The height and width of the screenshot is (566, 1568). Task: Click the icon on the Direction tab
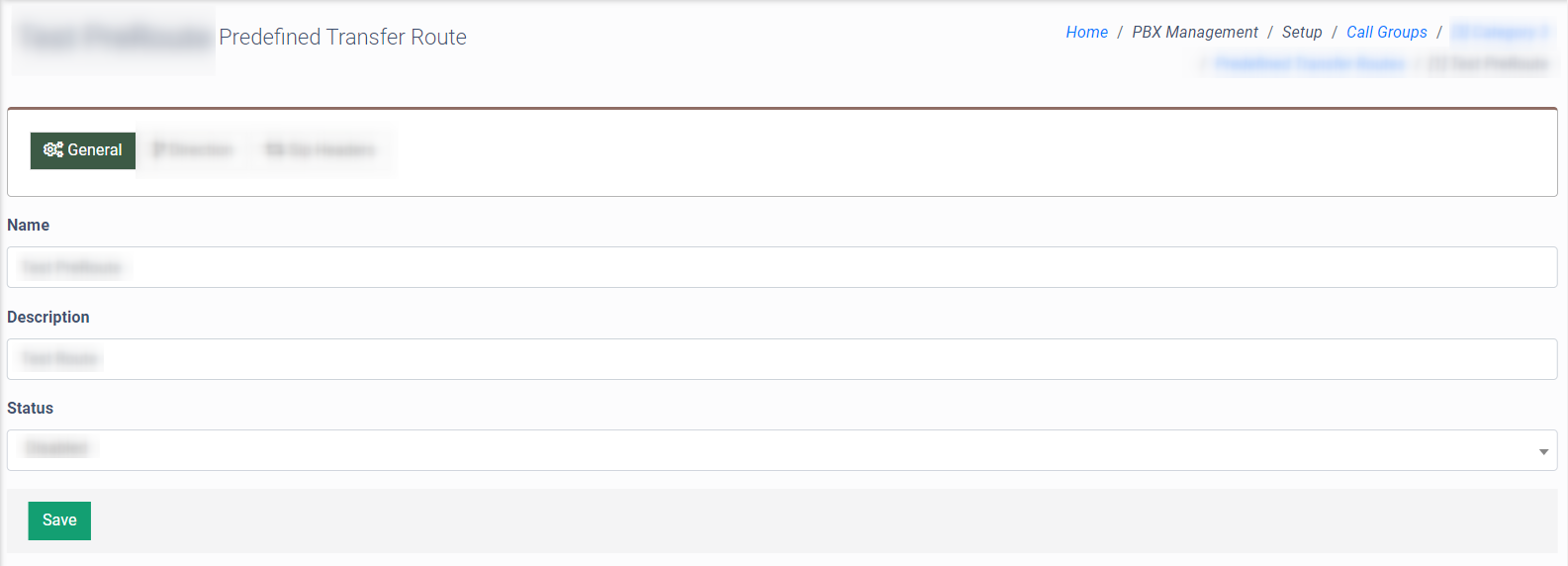click(x=158, y=150)
